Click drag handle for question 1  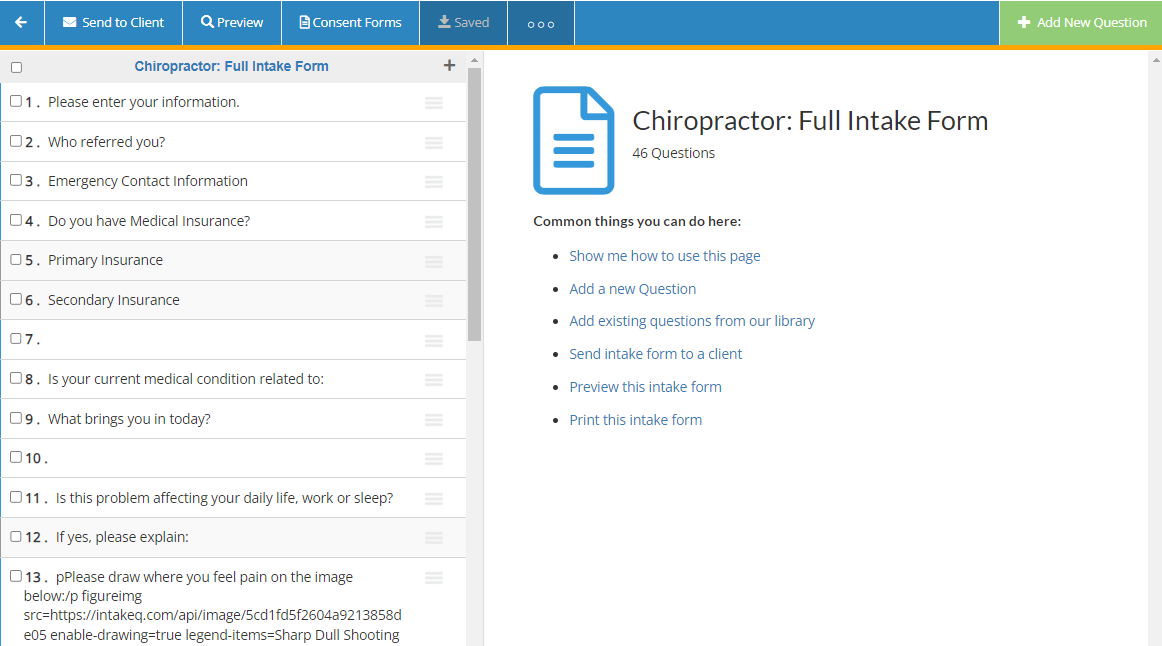tap(434, 102)
